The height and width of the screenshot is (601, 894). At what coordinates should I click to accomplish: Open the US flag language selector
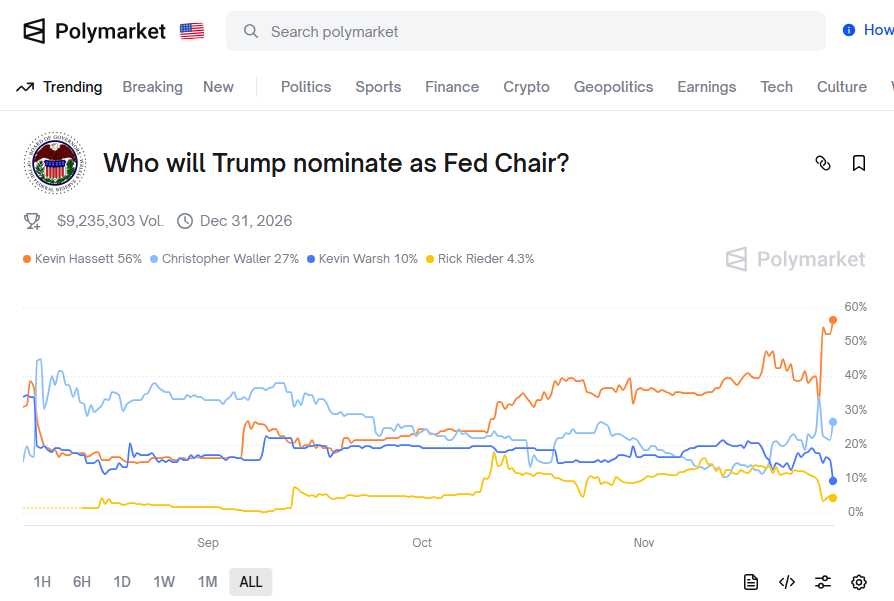pyautogui.click(x=190, y=30)
